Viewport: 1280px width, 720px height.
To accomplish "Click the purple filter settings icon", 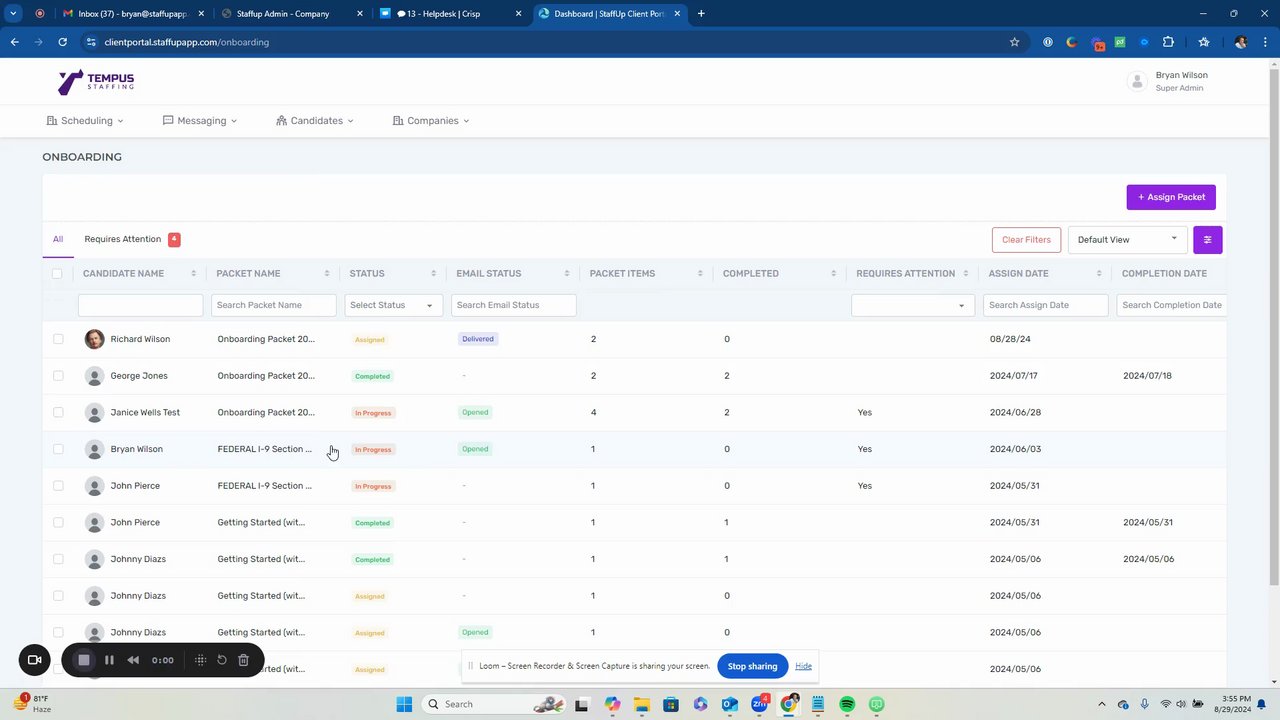I will point(1207,240).
